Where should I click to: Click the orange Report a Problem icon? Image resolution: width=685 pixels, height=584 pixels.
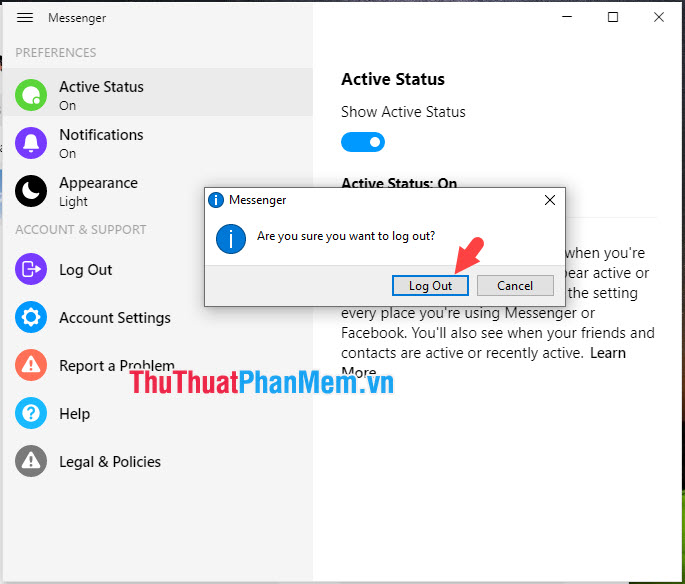pyautogui.click(x=31, y=365)
